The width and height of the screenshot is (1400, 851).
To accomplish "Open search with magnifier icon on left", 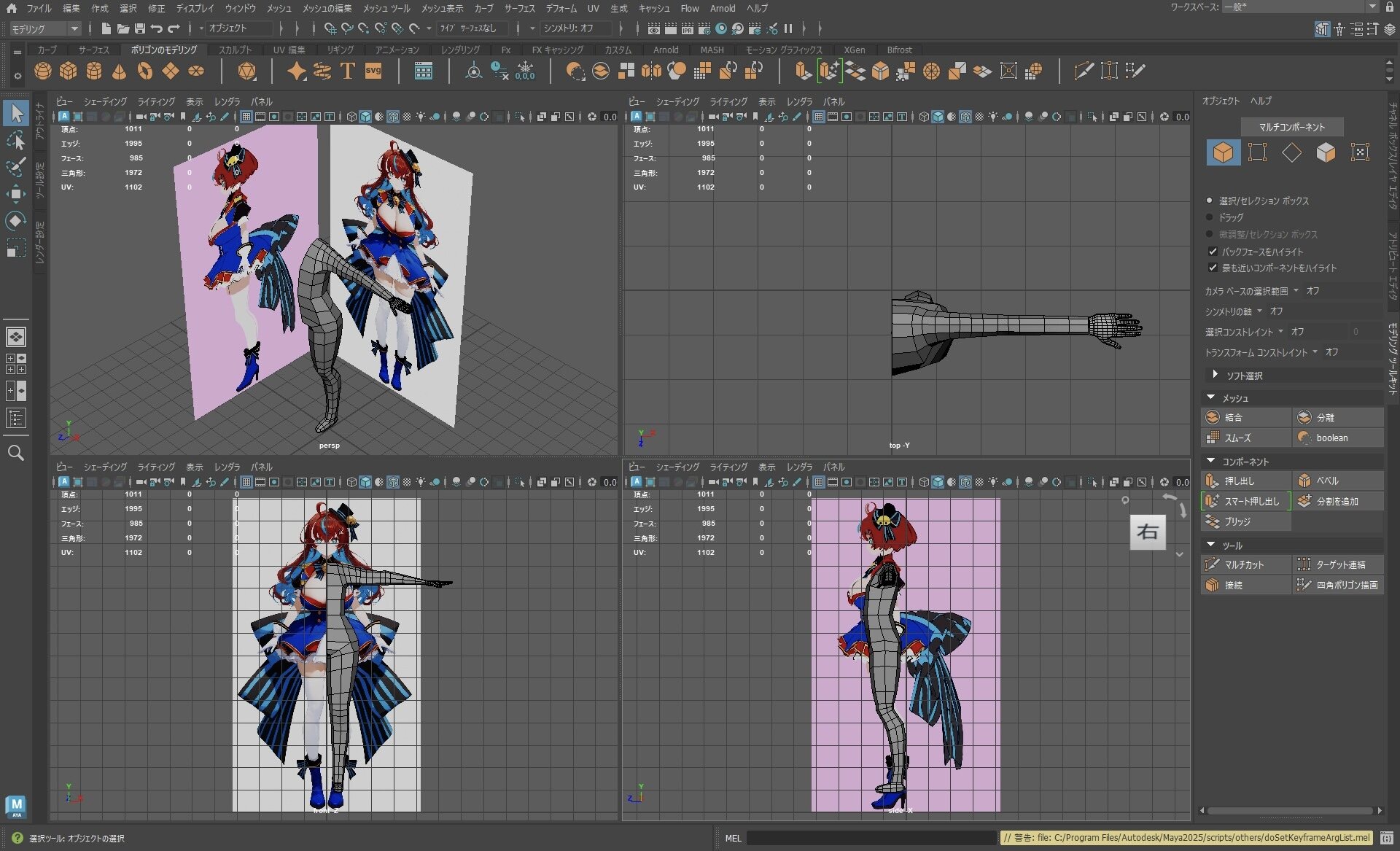I will 15,453.
